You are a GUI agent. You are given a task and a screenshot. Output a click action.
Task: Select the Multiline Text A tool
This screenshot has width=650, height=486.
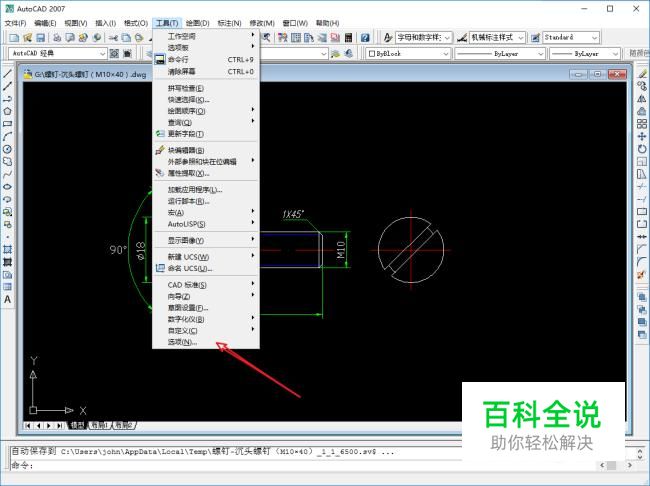[x=7, y=299]
